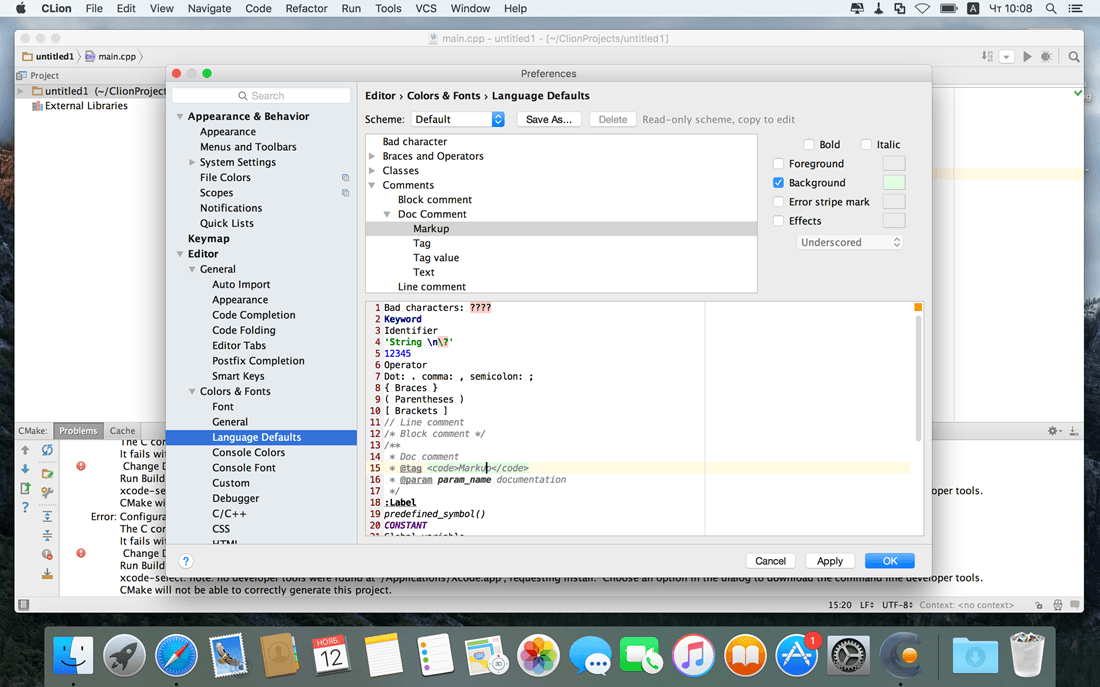Open Search Everywhere magnifier in CLion toolbar

(x=1074, y=57)
